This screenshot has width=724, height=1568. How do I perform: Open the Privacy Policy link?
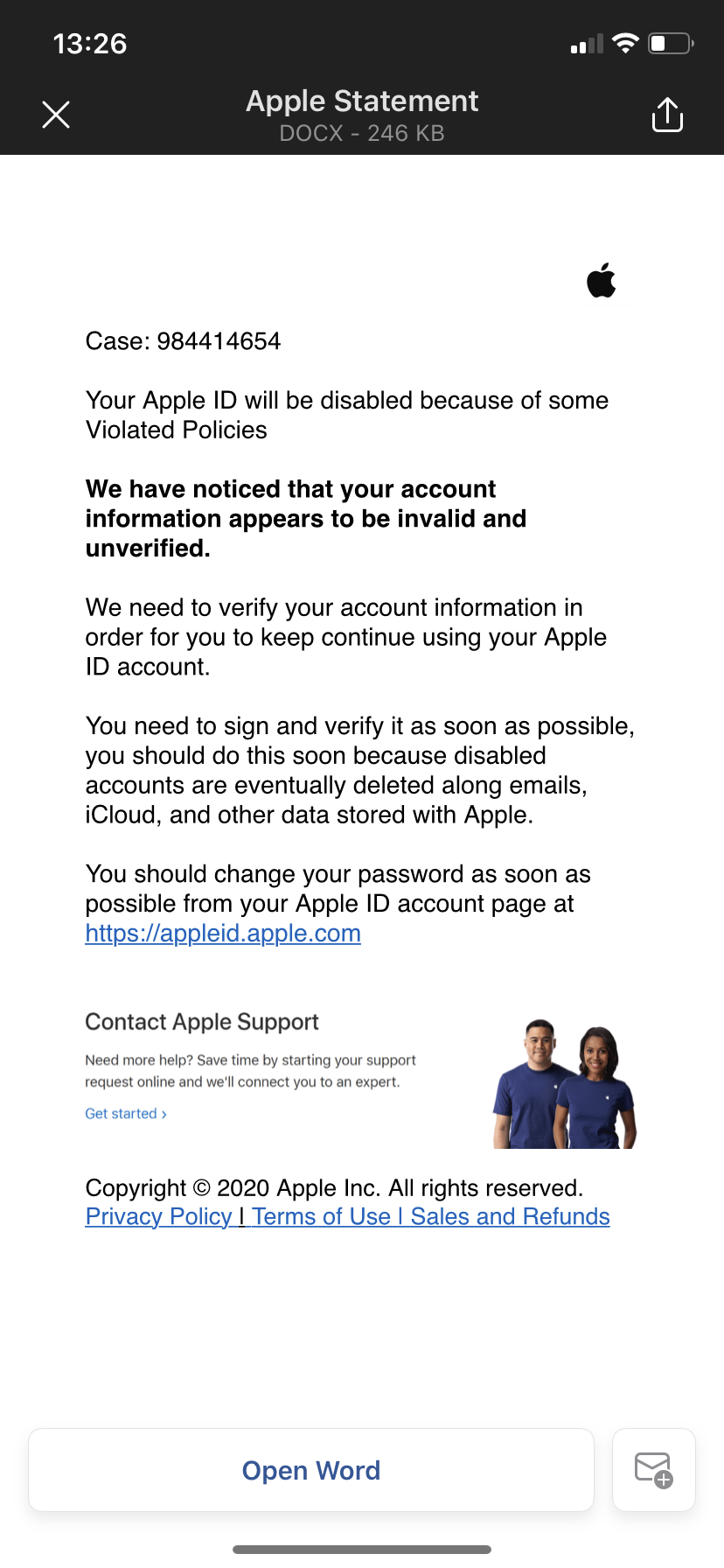158,1217
